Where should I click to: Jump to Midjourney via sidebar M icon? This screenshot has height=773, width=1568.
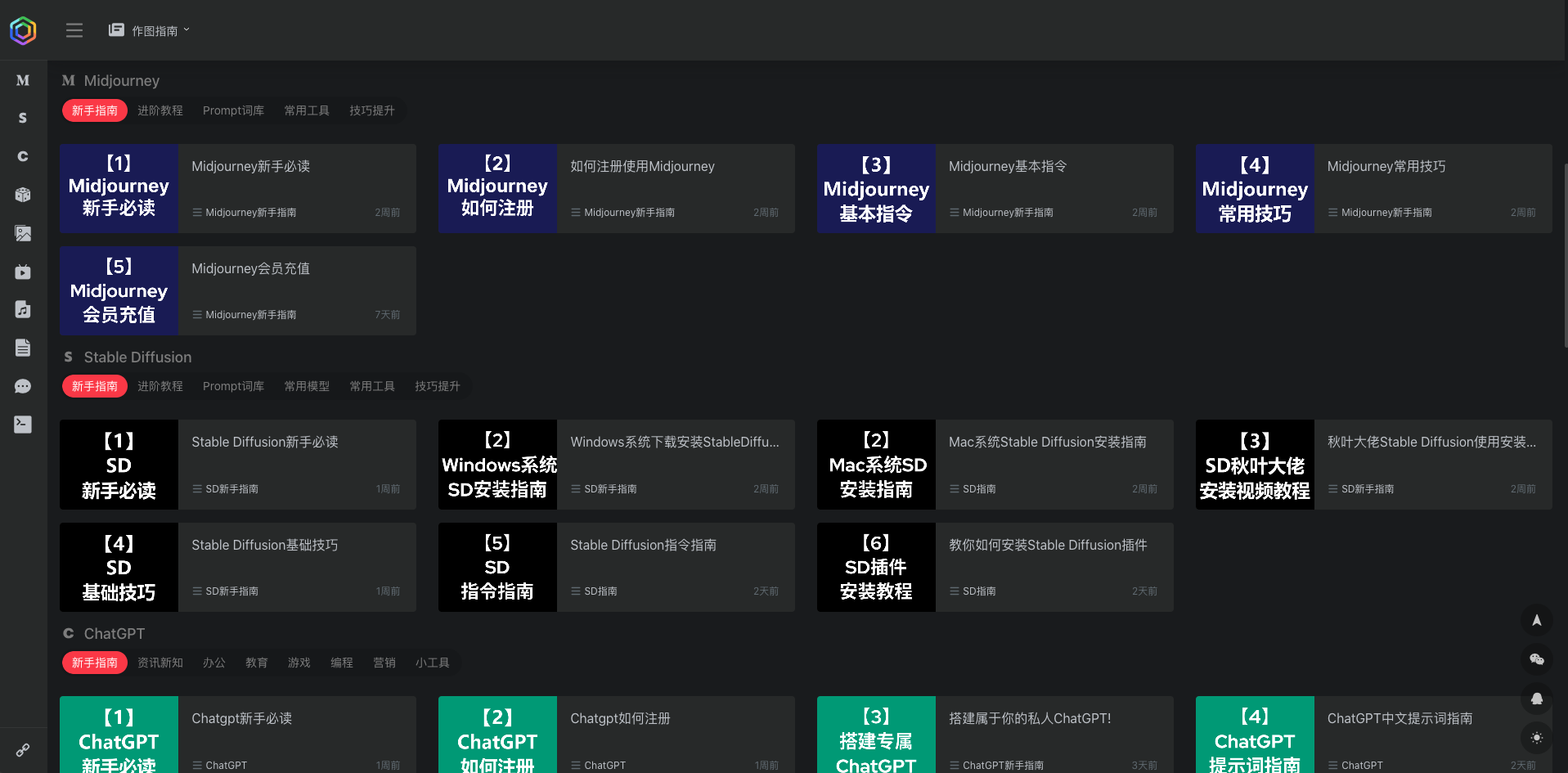[23, 80]
